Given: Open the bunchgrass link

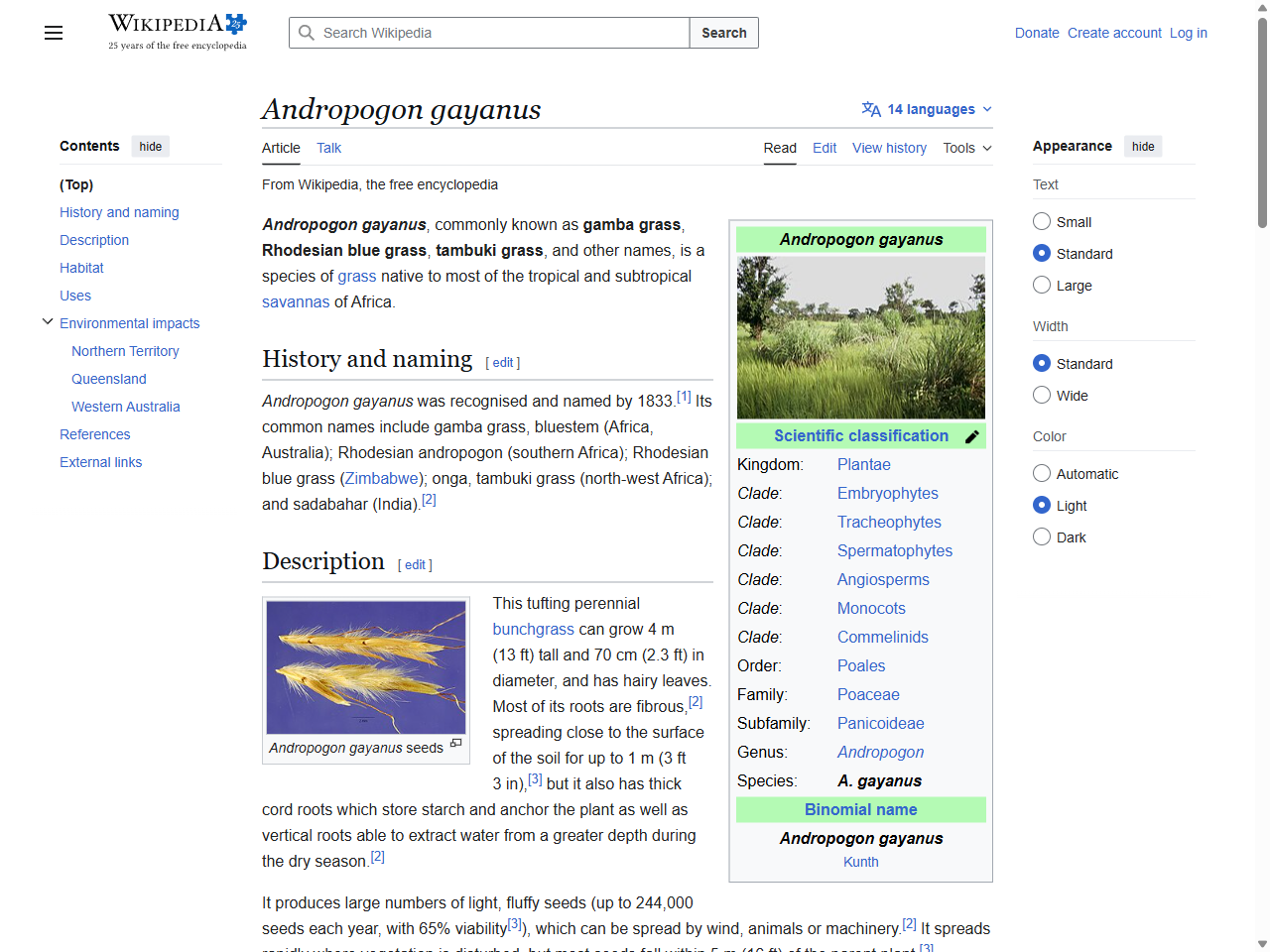Looking at the screenshot, I should point(534,629).
